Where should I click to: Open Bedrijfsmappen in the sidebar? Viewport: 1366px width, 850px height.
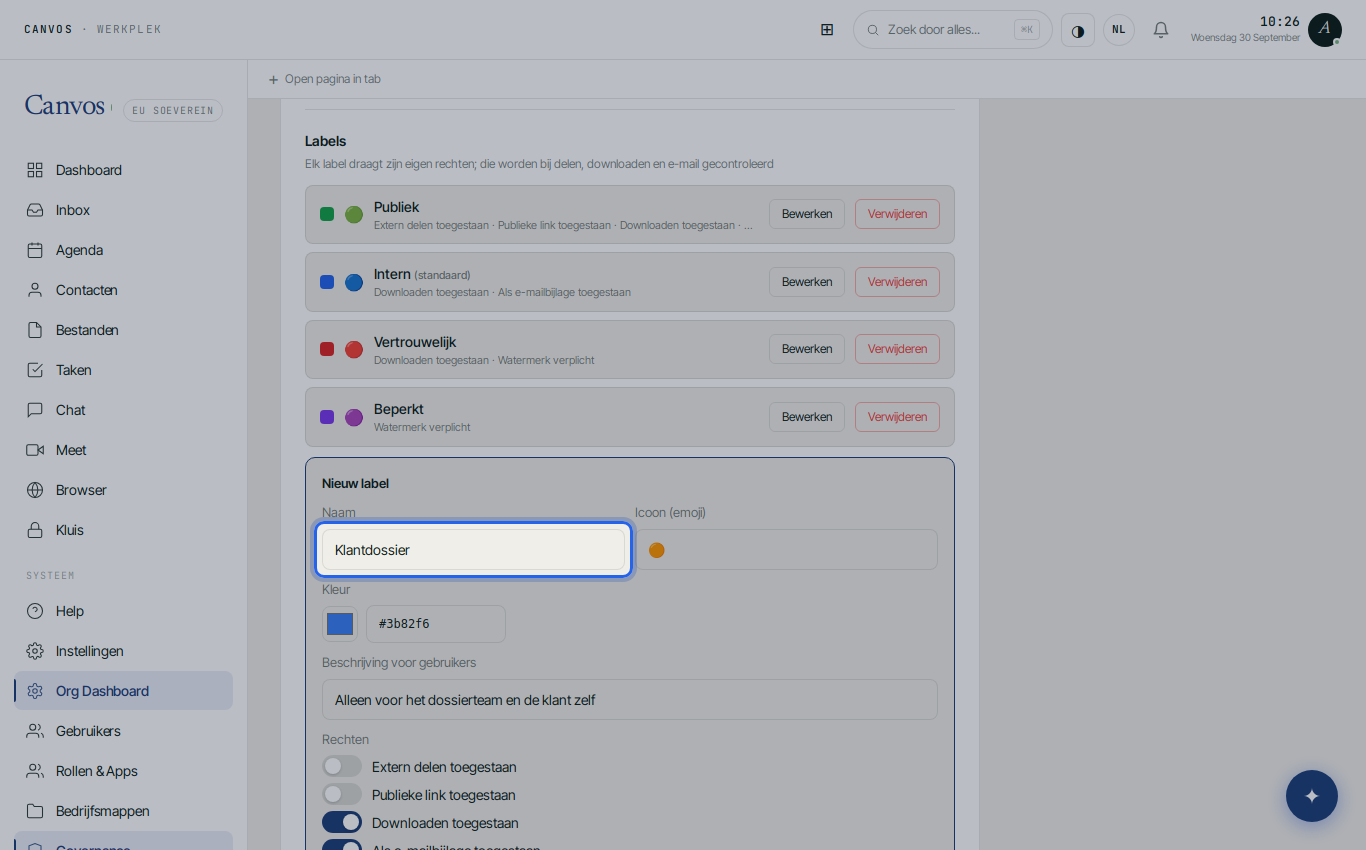[124, 811]
